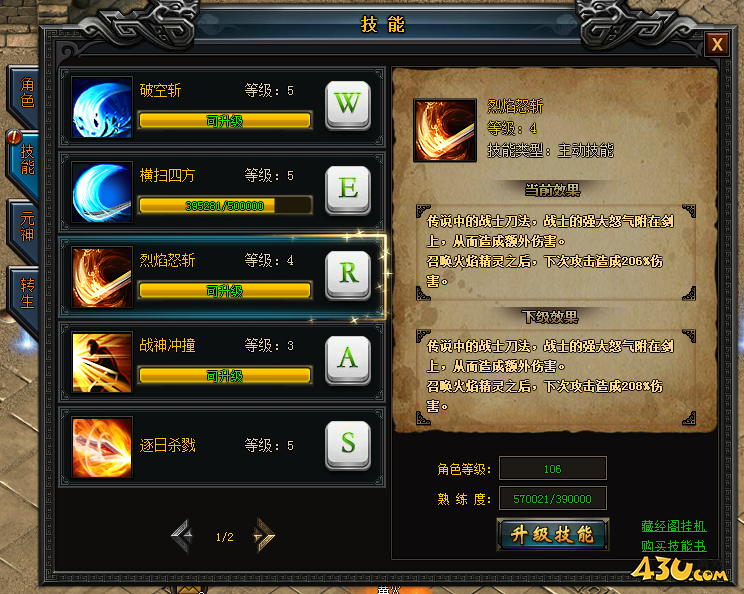Open the 购买技能书 link
This screenshot has height=594, width=744.
coord(674,546)
